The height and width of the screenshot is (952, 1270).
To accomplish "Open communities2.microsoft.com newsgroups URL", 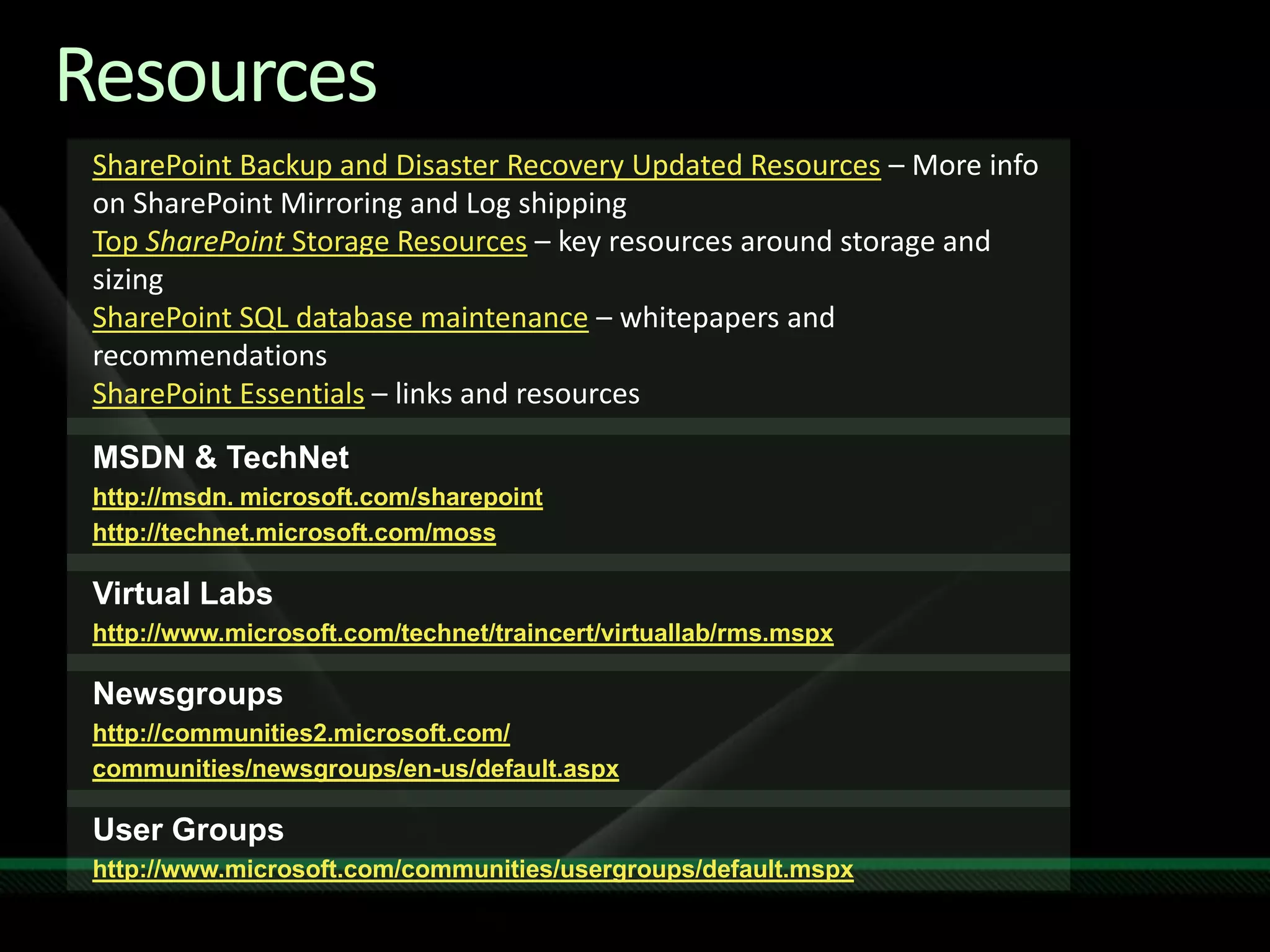I will 355,751.
